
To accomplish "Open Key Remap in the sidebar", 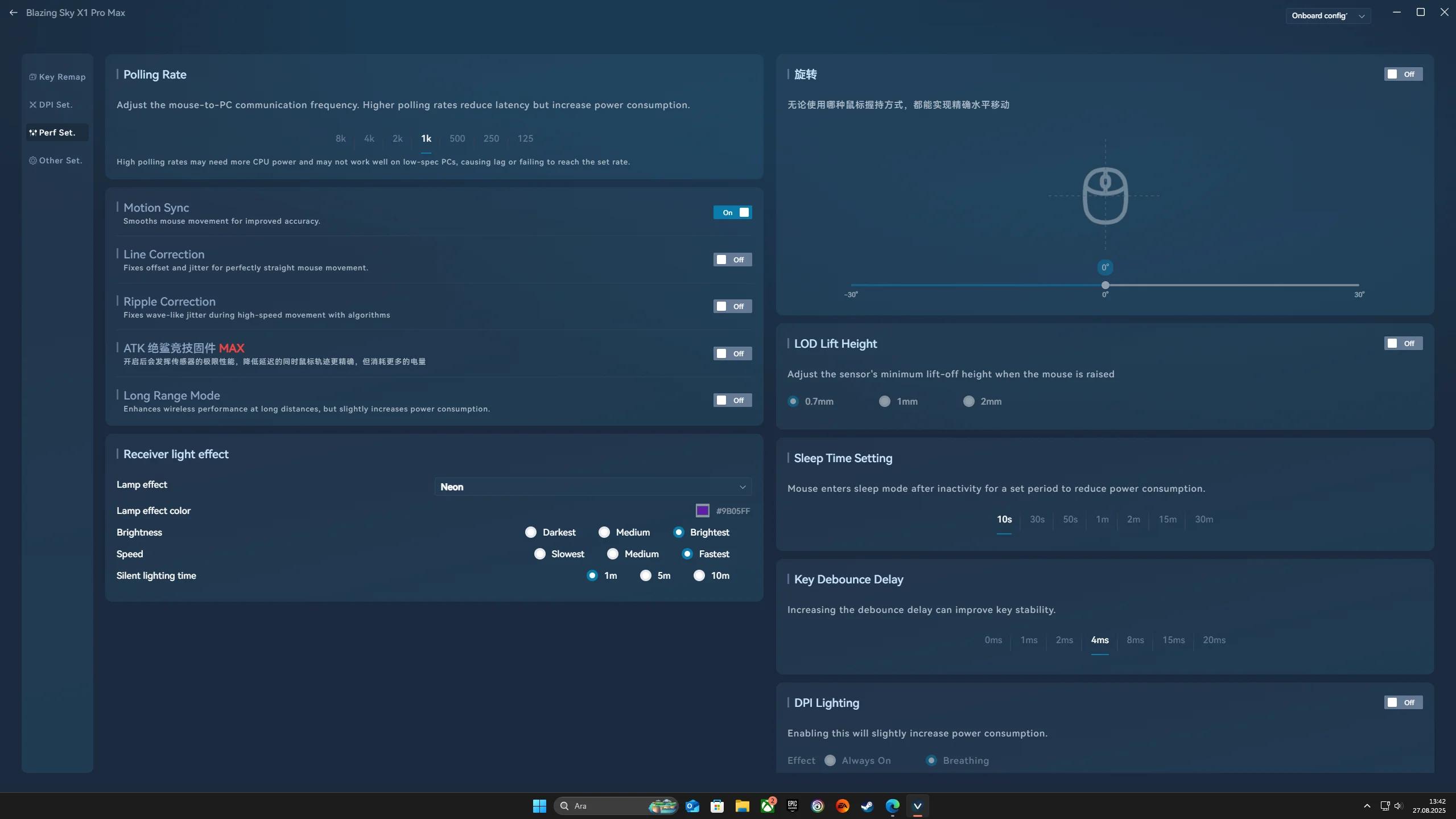I will [57, 77].
